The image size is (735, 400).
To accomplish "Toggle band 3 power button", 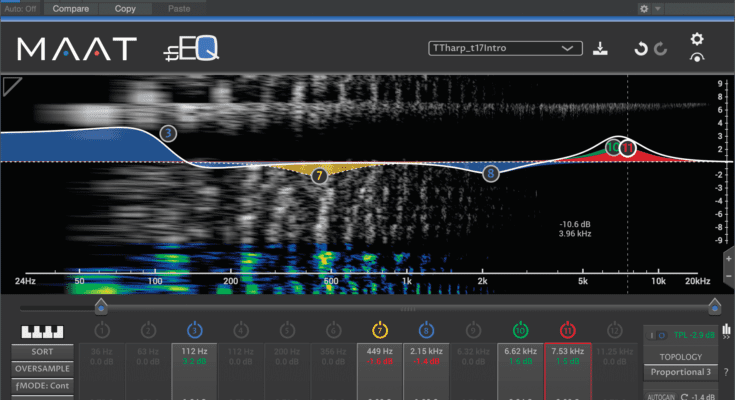I will [x=194, y=329].
